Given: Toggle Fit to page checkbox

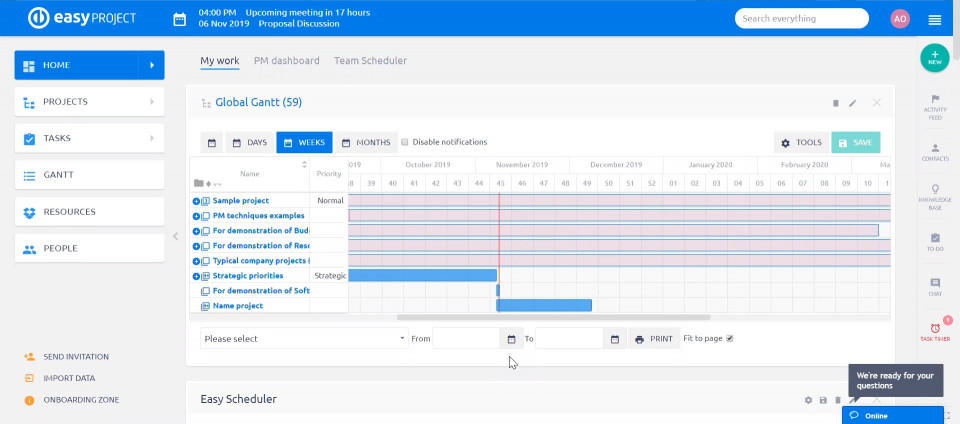Looking at the screenshot, I should point(729,338).
